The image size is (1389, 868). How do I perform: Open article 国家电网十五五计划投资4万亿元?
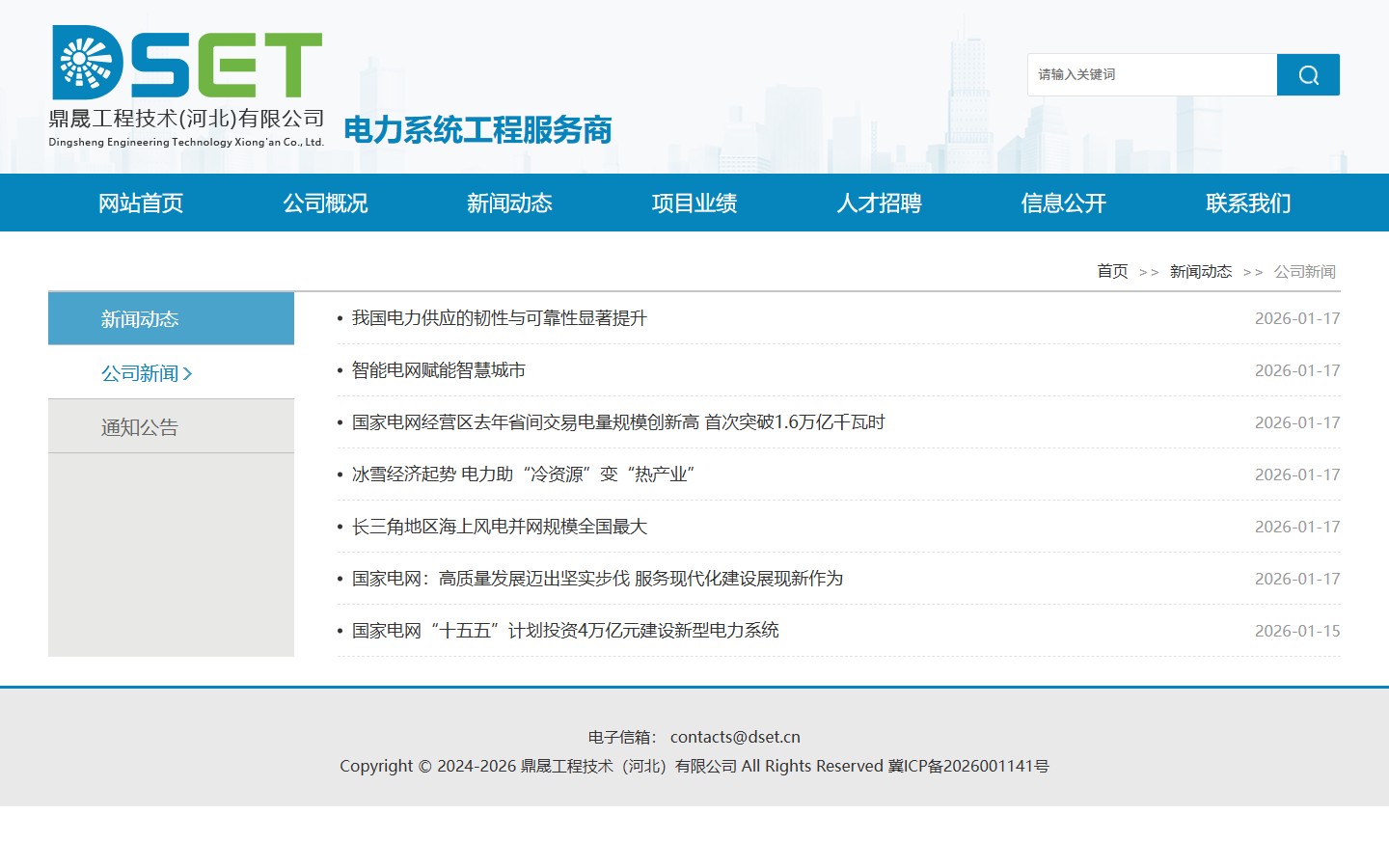[x=565, y=631]
